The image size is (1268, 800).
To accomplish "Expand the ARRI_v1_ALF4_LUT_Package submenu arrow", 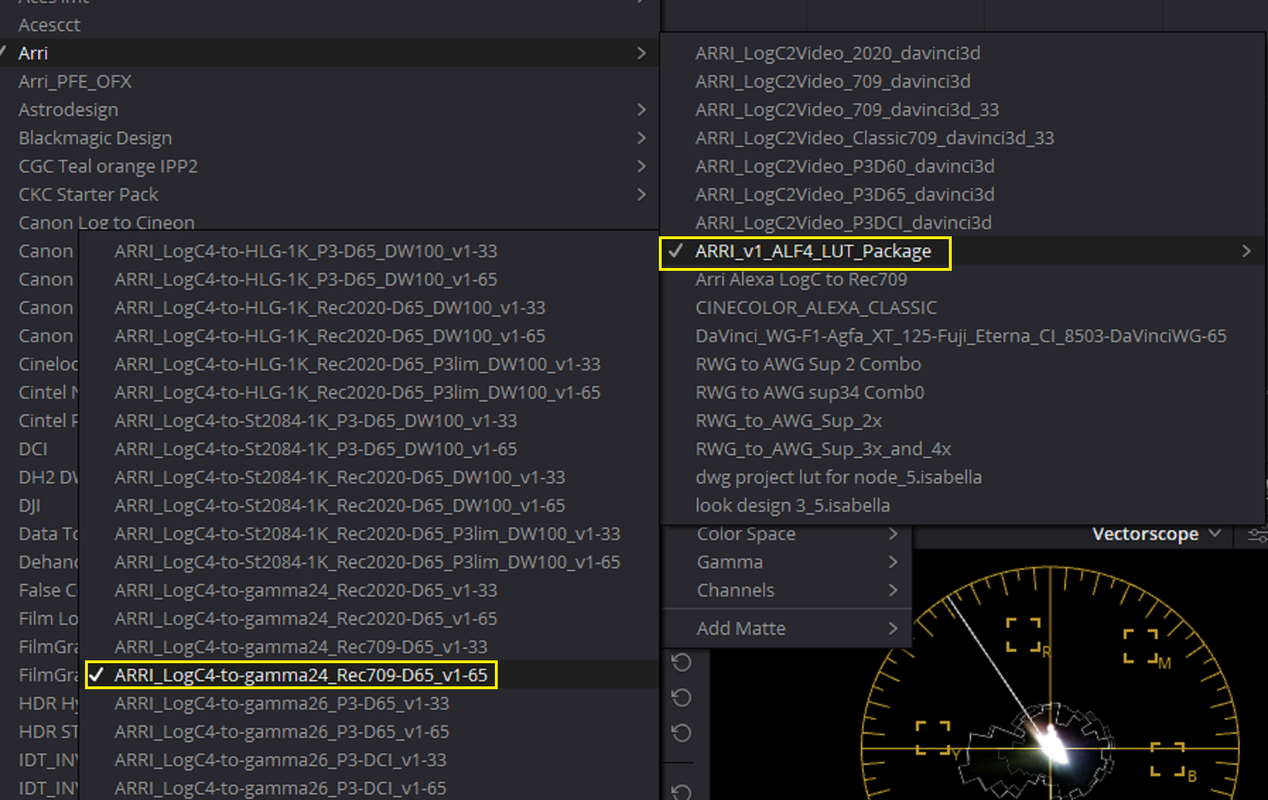I will [x=1246, y=251].
